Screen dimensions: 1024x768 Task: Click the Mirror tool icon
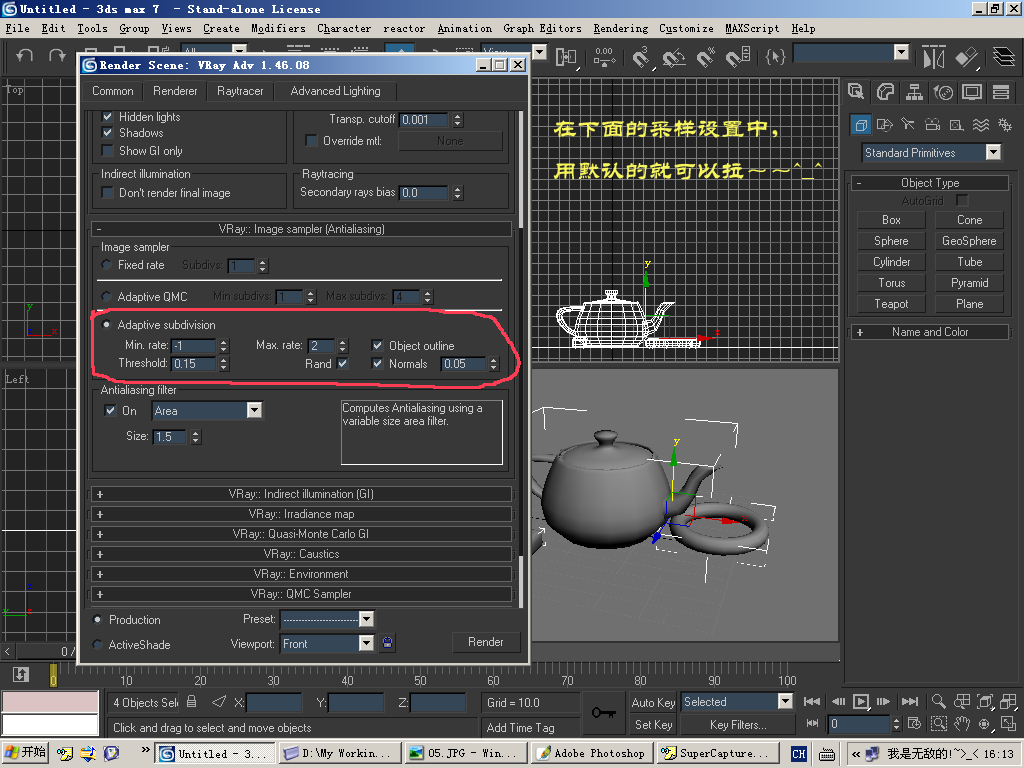934,57
